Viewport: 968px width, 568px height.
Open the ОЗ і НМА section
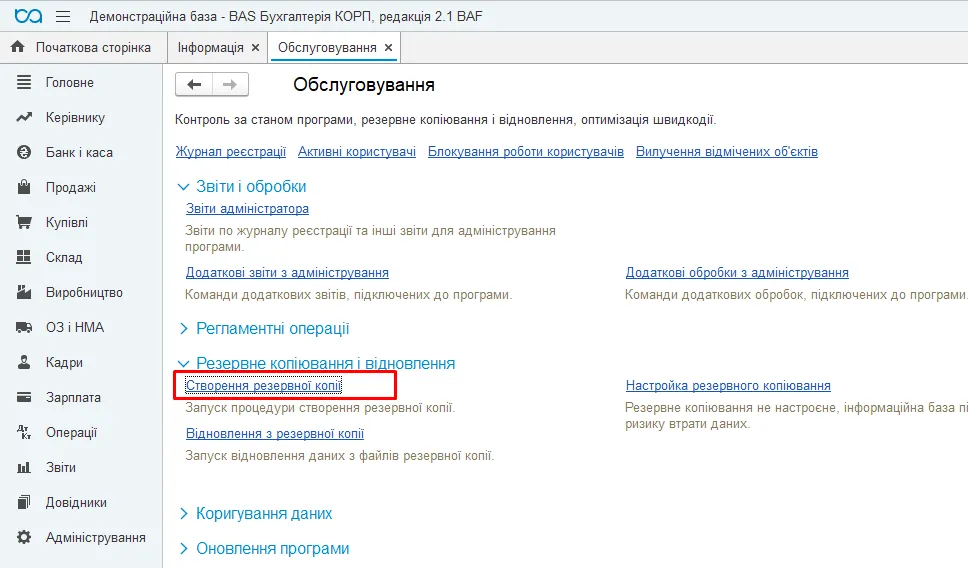click(x=75, y=327)
